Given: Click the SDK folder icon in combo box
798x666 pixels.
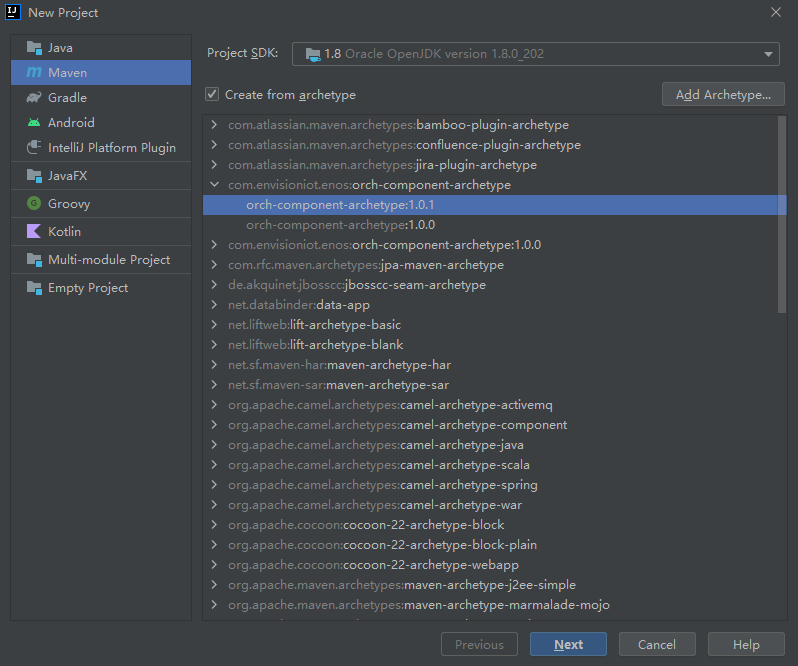Looking at the screenshot, I should point(313,54).
